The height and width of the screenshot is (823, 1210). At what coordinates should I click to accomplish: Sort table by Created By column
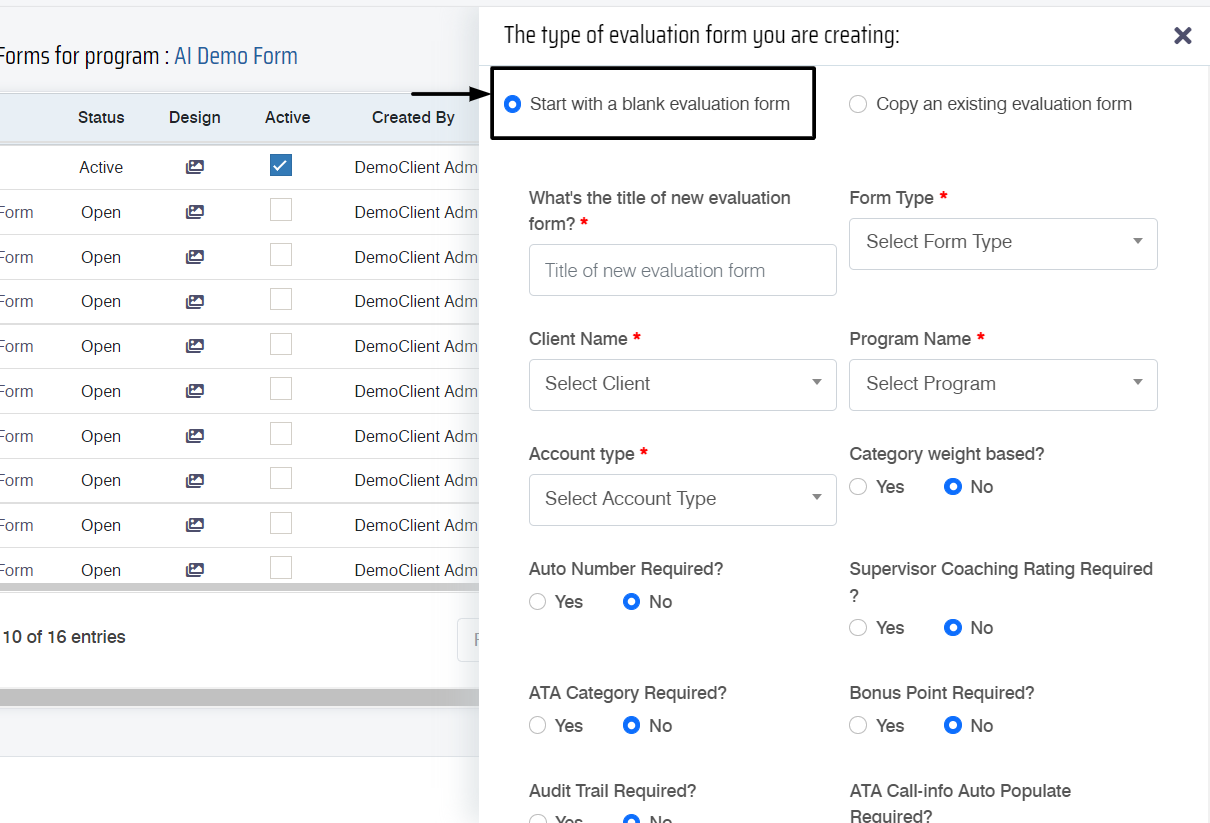pyautogui.click(x=413, y=118)
